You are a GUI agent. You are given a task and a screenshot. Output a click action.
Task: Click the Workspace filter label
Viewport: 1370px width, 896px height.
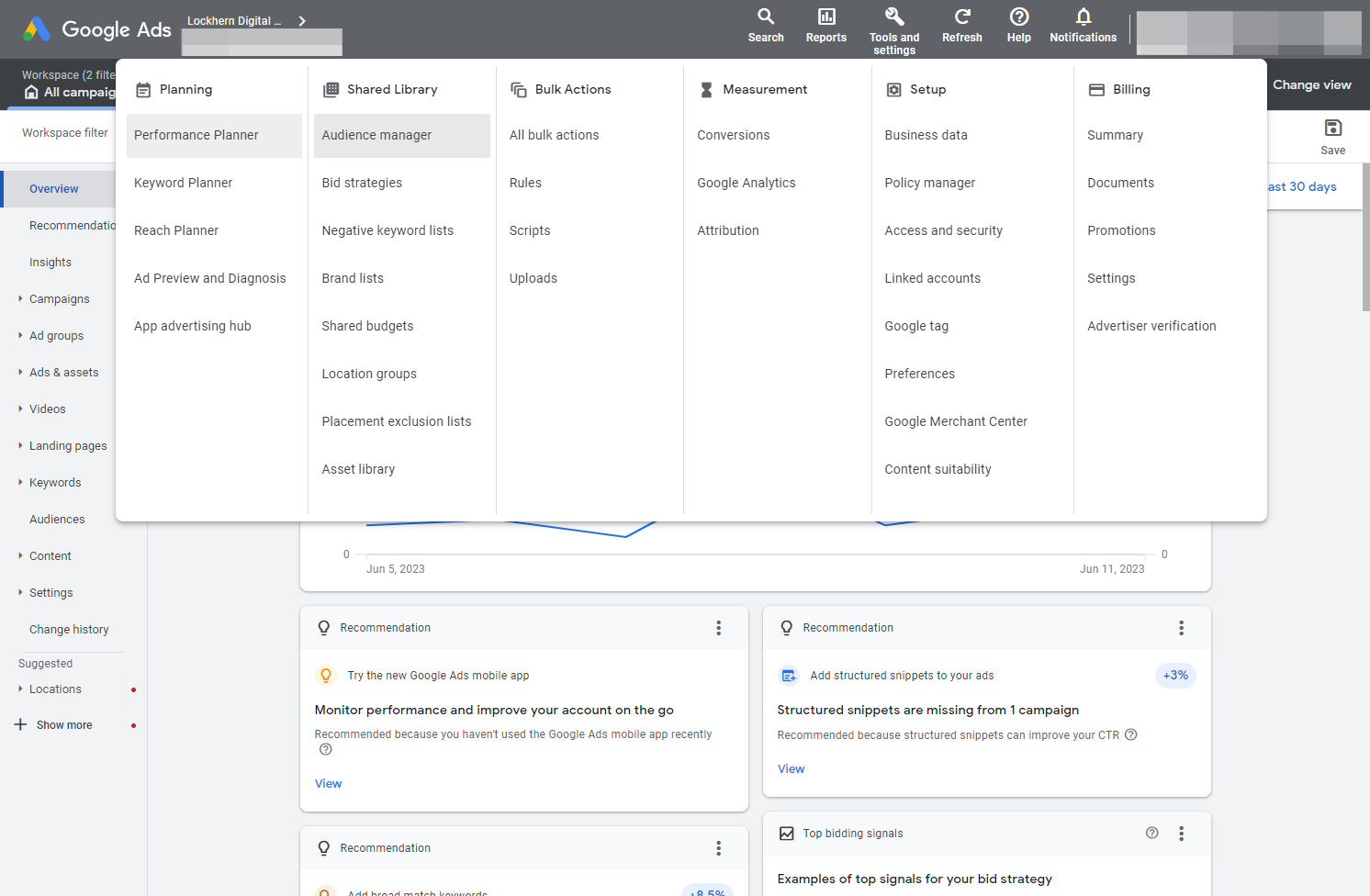coord(65,133)
